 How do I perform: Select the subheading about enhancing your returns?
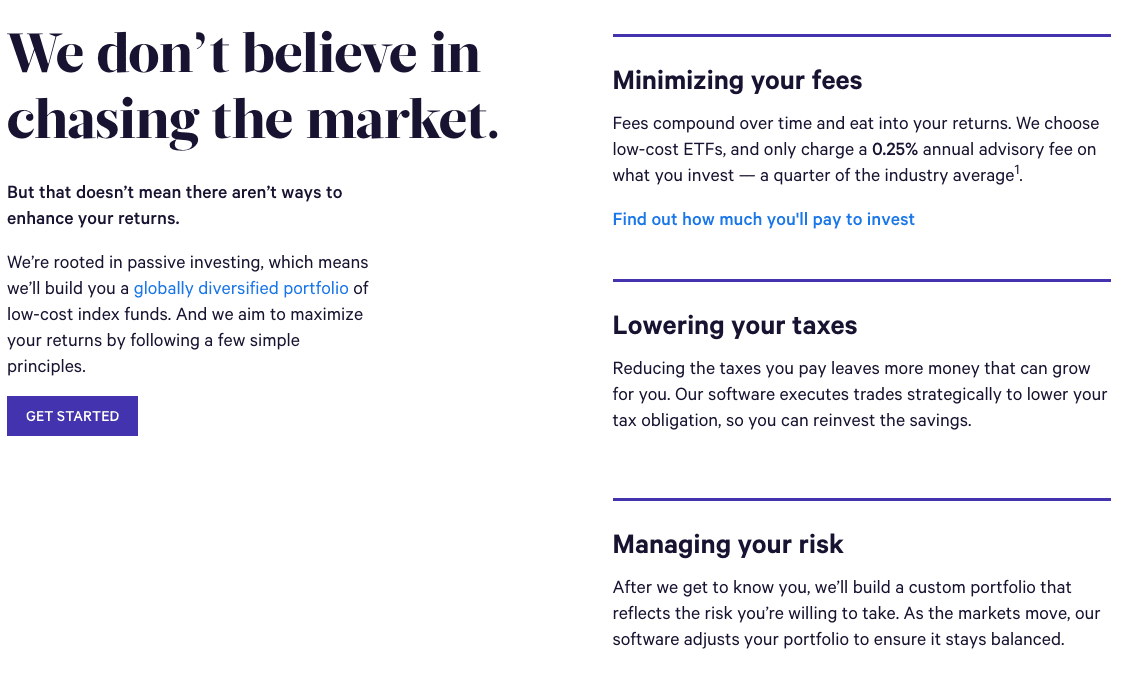point(175,204)
